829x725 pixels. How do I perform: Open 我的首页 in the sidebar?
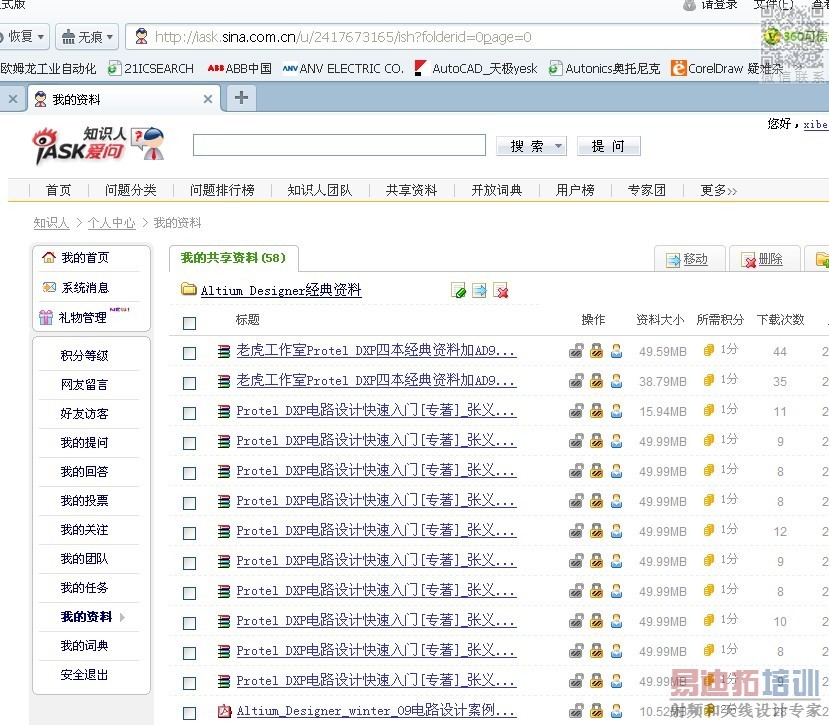[x=86, y=258]
